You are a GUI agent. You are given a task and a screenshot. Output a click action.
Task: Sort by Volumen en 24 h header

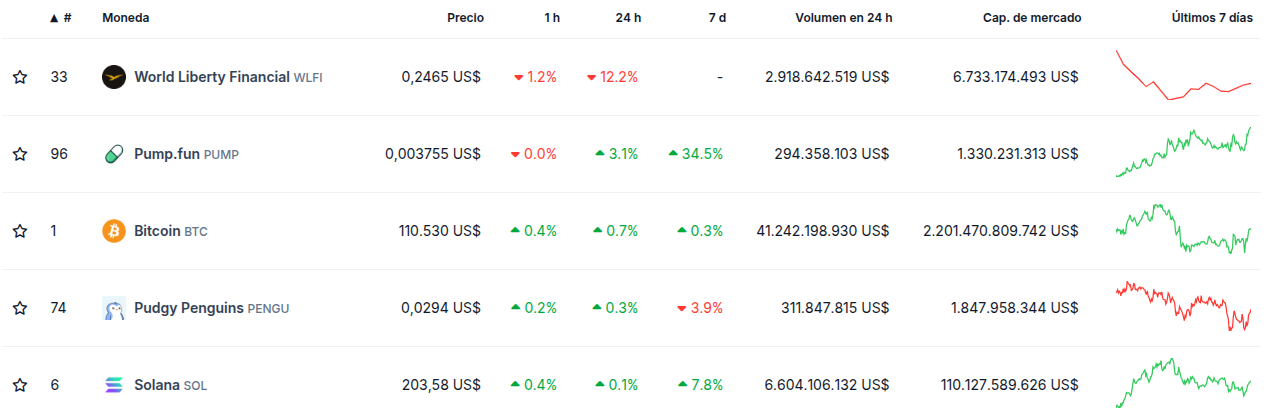[843, 18]
